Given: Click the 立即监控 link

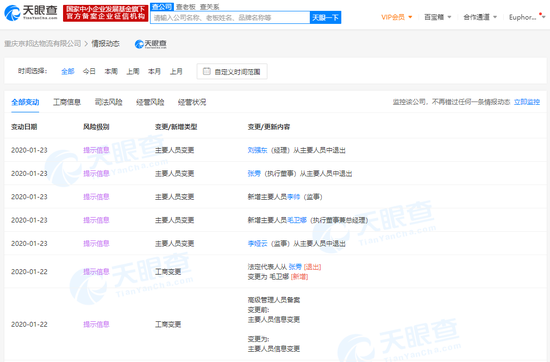Looking at the screenshot, I should coord(527,102).
